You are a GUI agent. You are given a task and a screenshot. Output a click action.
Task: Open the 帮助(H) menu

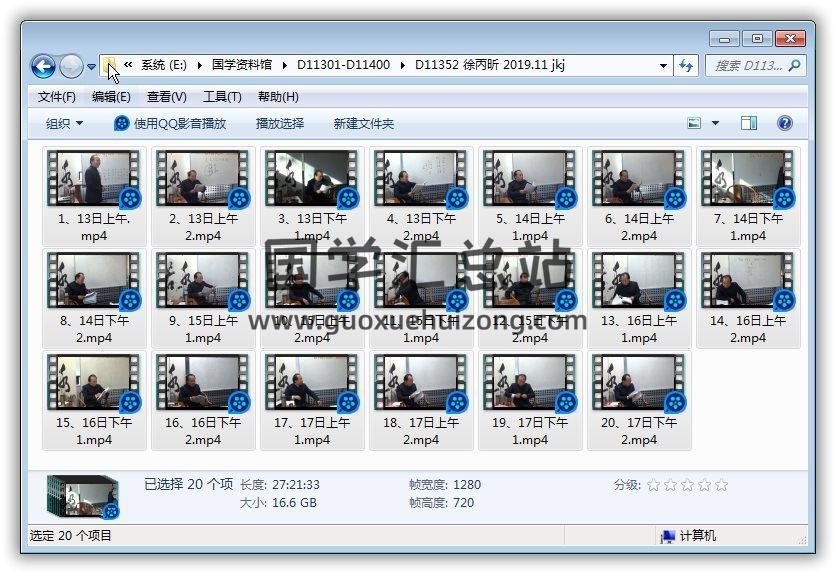[x=278, y=96]
